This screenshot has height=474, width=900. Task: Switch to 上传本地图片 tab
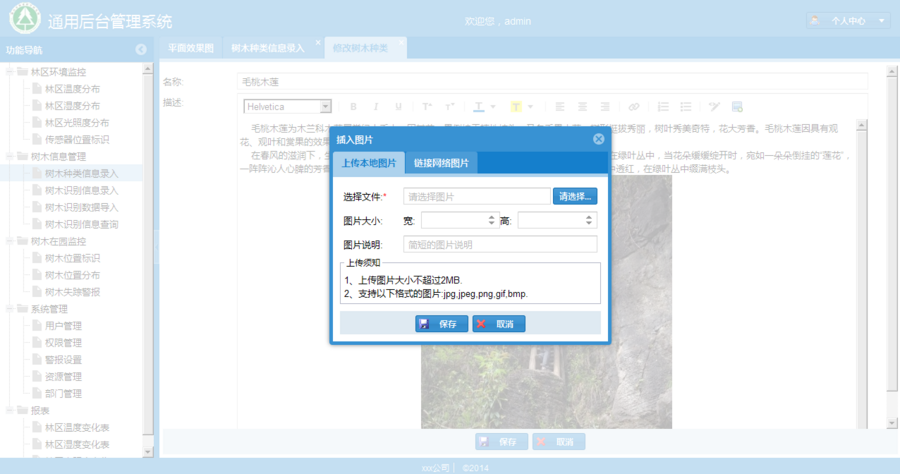[x=369, y=163]
